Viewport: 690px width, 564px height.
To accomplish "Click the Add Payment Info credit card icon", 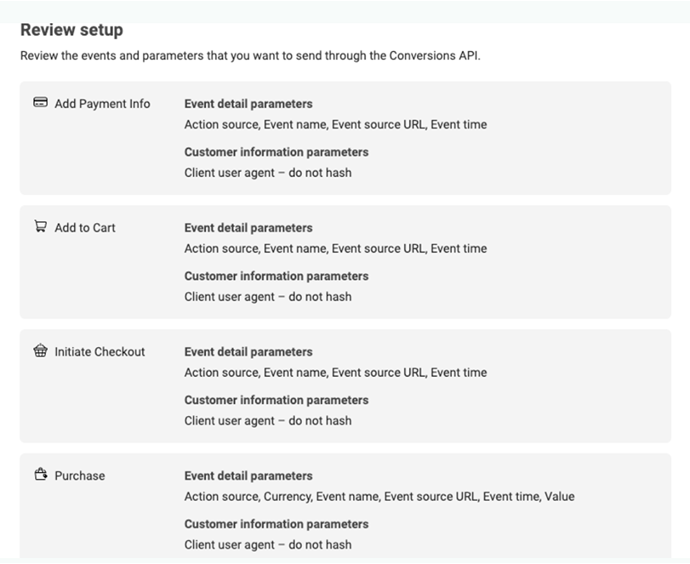I will (x=40, y=103).
